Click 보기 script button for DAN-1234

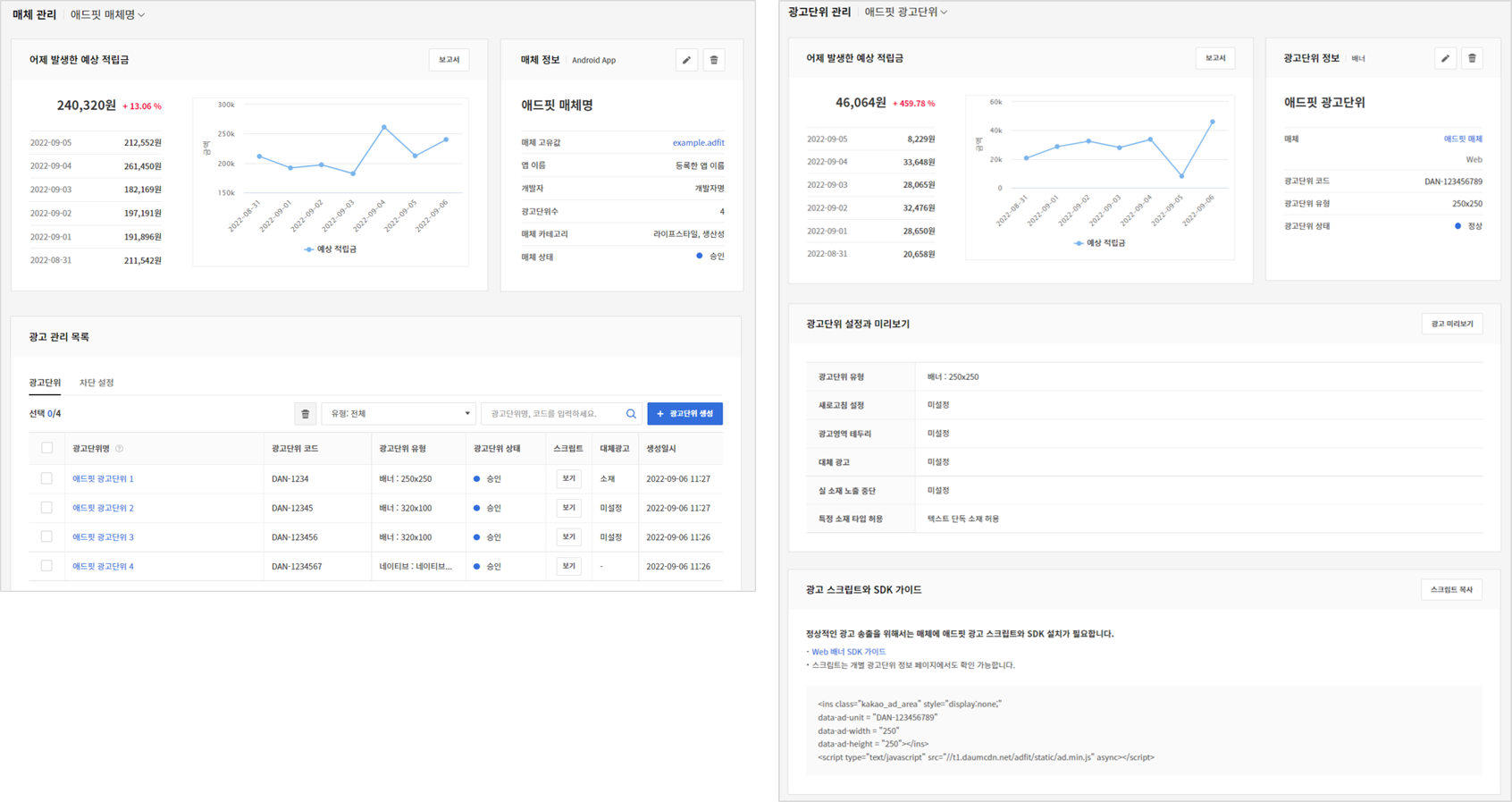point(568,478)
